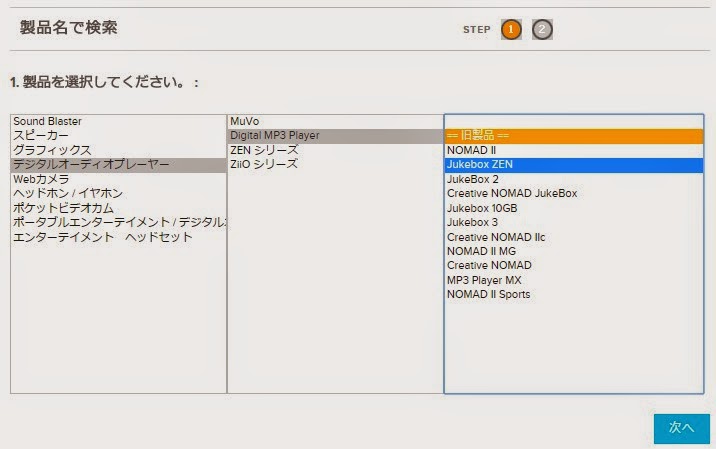716x449 pixels.
Task: Select NOMAD II product
Action: [574, 150]
